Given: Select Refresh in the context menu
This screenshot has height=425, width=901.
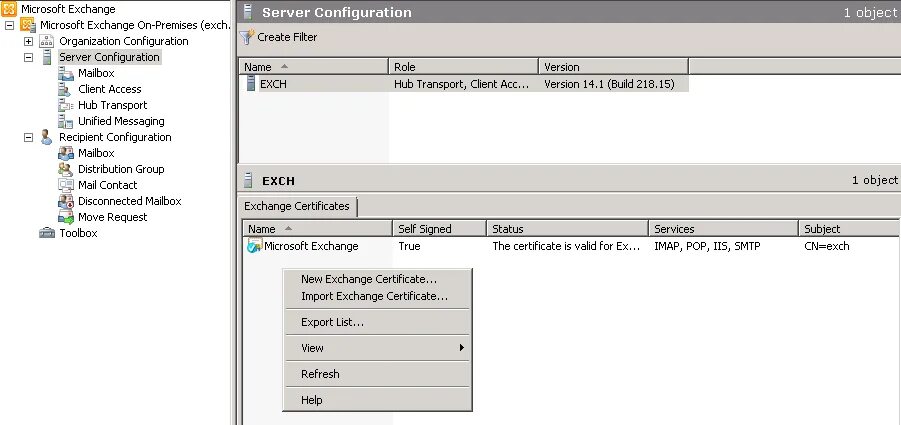Looking at the screenshot, I should pyautogui.click(x=320, y=374).
